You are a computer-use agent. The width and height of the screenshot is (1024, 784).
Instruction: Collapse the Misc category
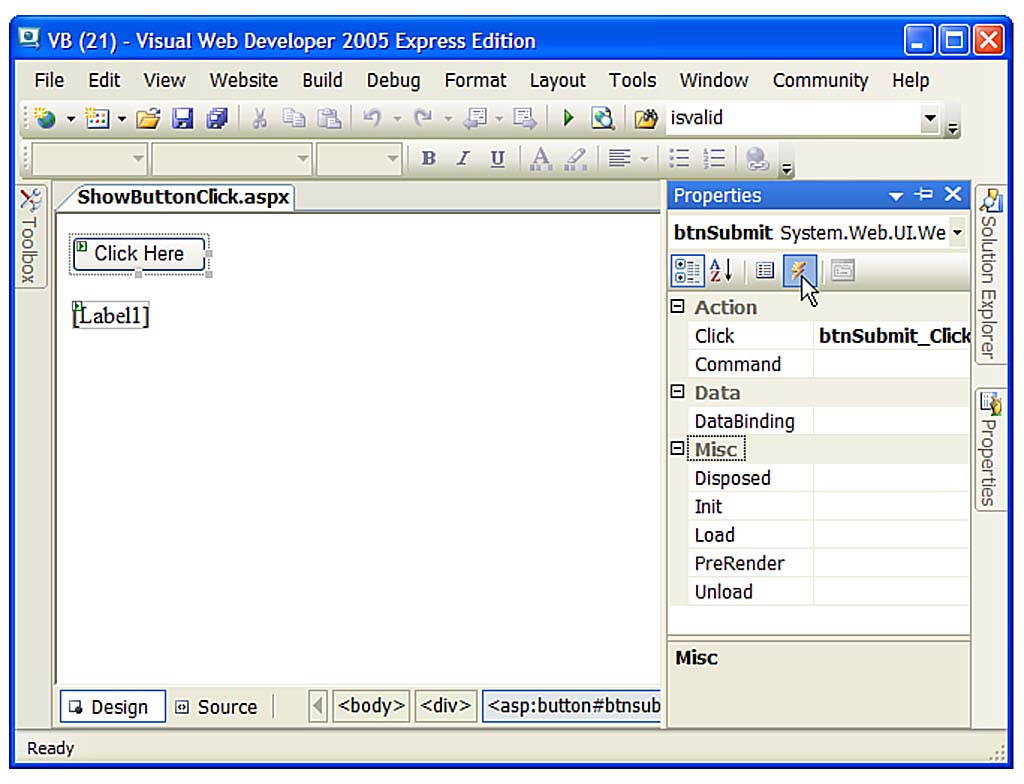[677, 448]
